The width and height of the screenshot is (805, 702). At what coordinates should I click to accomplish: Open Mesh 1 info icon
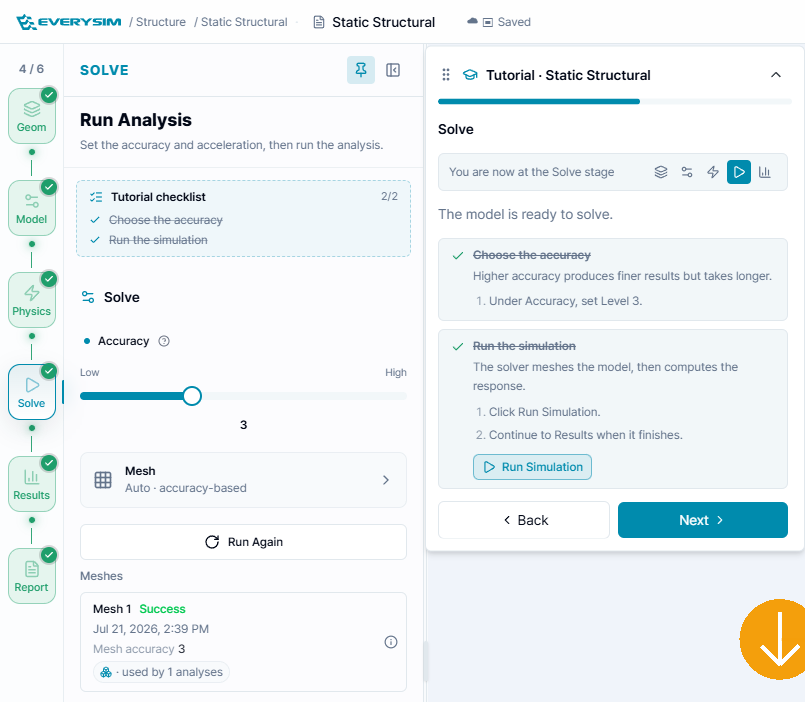[x=391, y=642]
